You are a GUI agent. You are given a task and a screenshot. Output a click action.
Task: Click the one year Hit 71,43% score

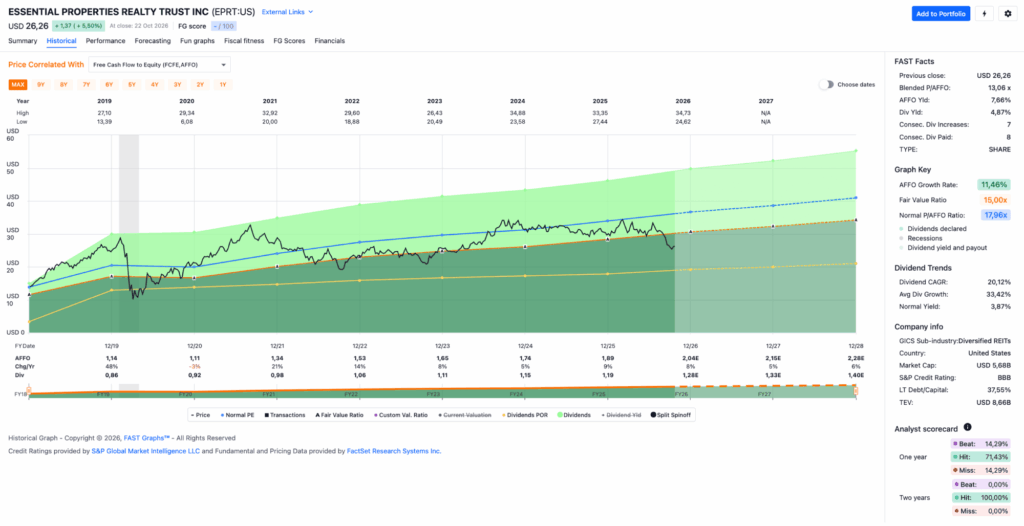(x=980, y=457)
